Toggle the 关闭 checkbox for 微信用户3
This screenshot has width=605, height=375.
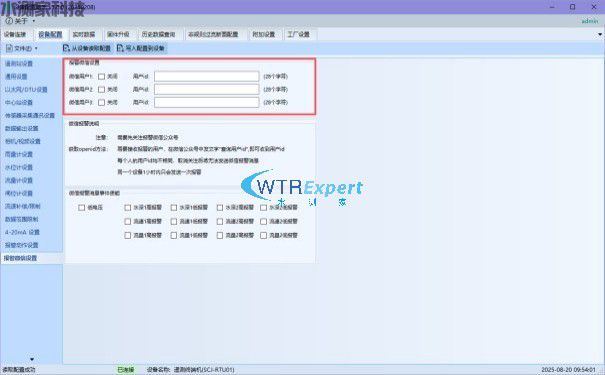(x=101, y=103)
